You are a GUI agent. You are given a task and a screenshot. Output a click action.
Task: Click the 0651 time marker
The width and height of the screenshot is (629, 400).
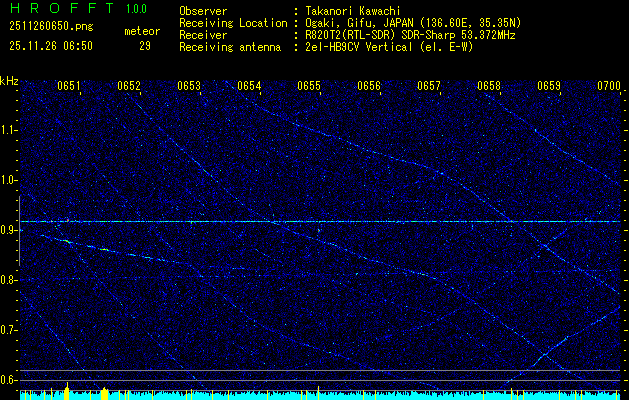coord(68,87)
